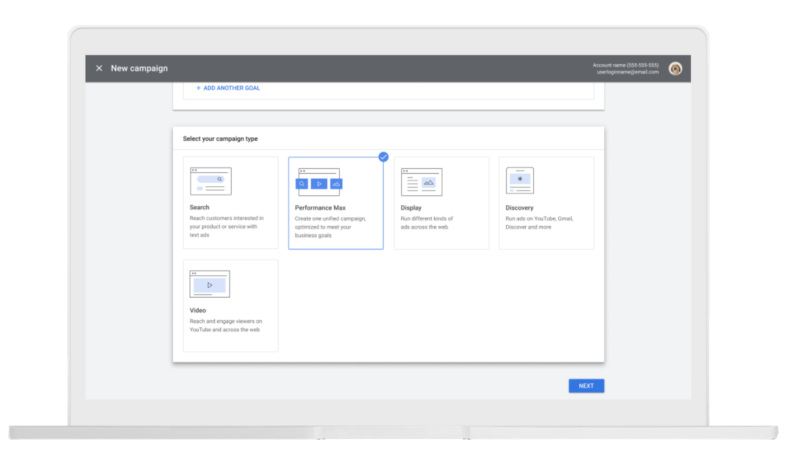This screenshot has width=801, height=470.
Task: Select the Video campaign illustration icon
Action: pyautogui.click(x=209, y=284)
